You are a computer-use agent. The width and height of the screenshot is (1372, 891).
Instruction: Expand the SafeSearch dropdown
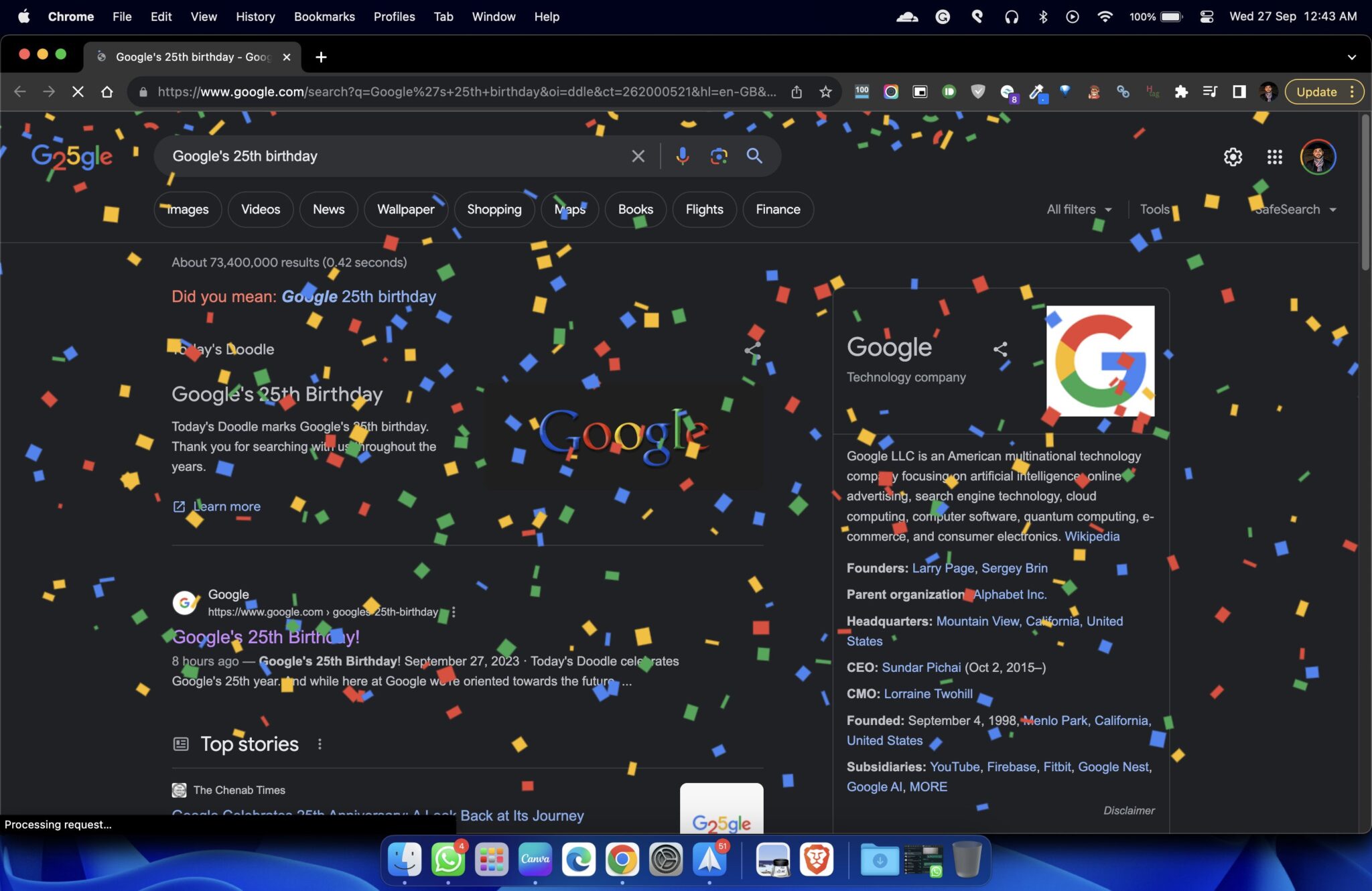click(x=1296, y=210)
